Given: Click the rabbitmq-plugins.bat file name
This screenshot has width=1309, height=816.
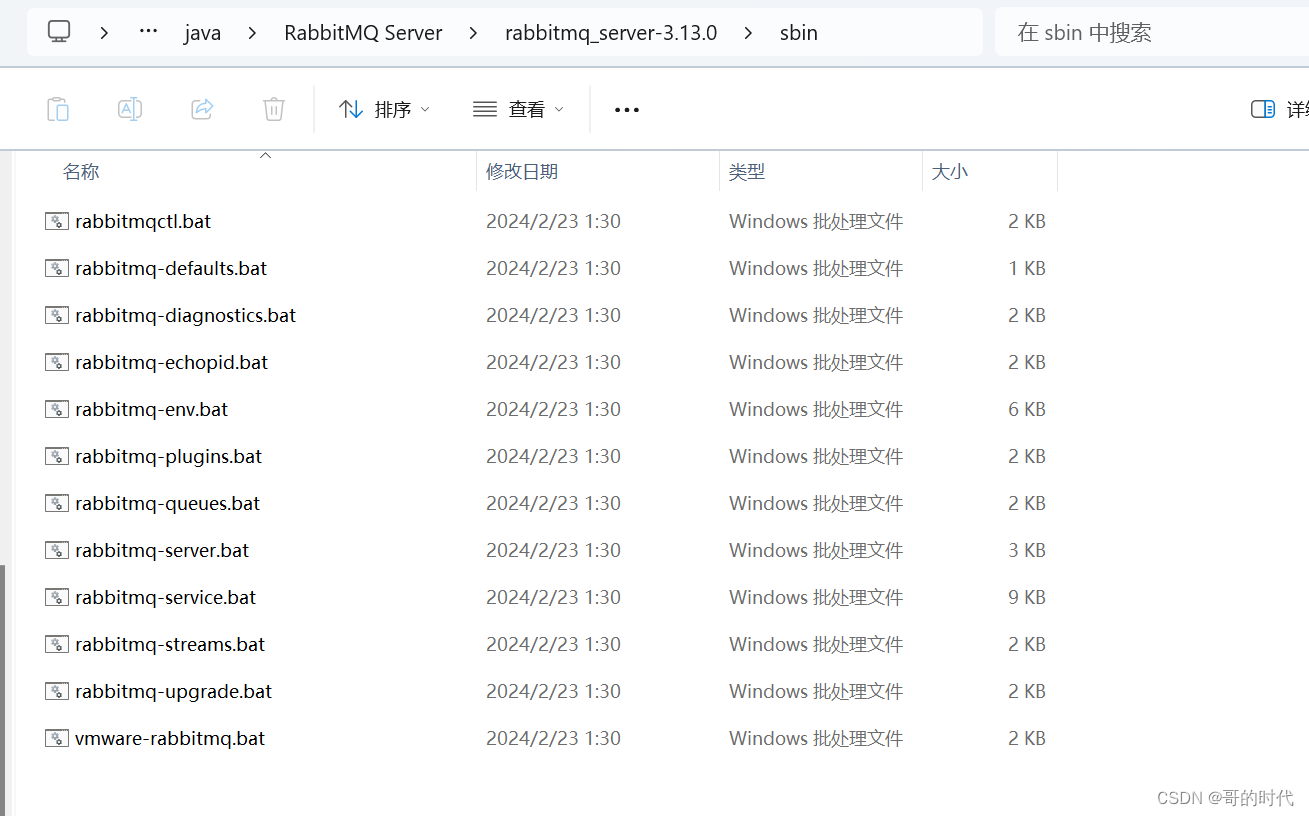Looking at the screenshot, I should click(169, 456).
